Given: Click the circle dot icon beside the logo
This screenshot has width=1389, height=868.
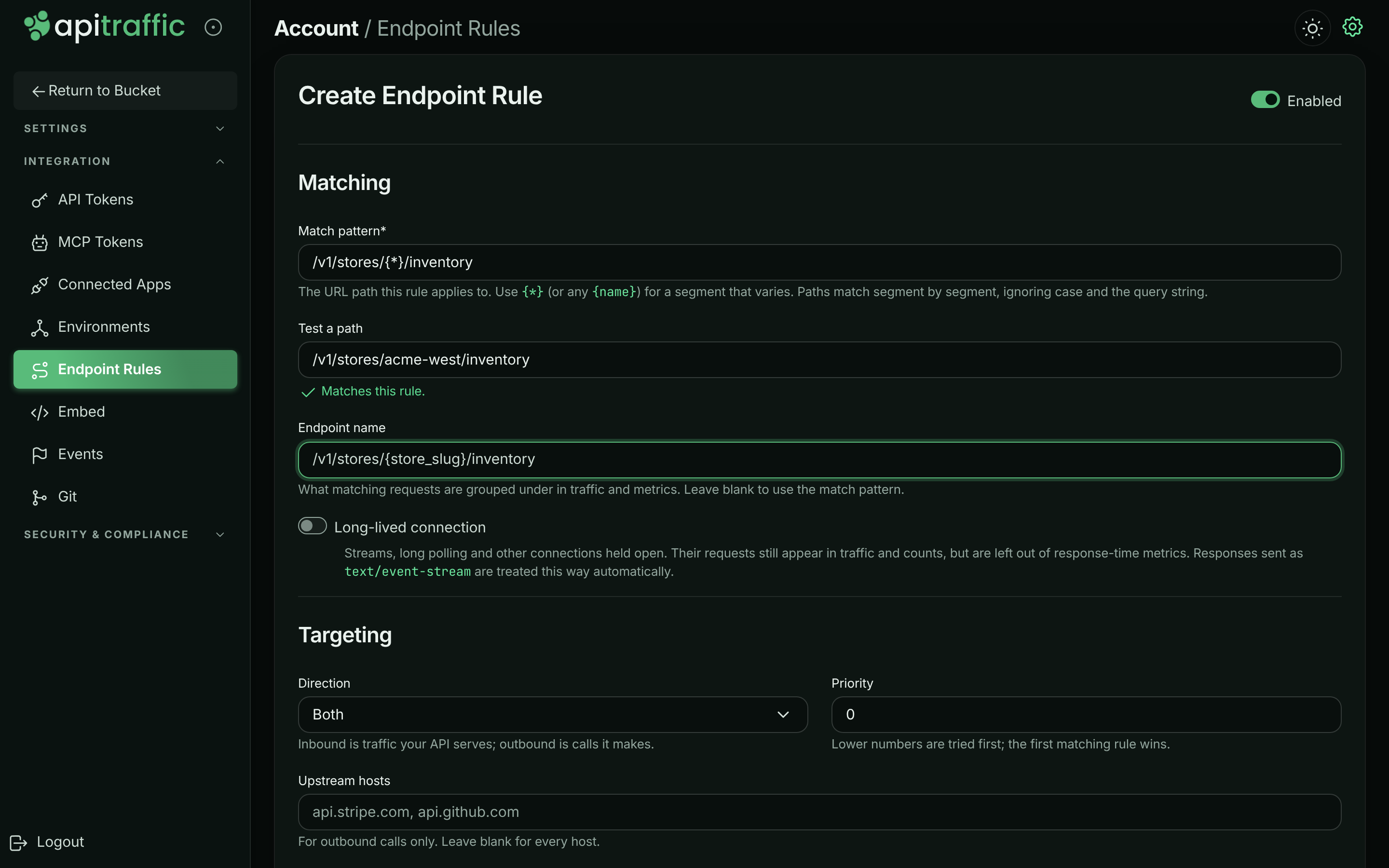Looking at the screenshot, I should (213, 27).
